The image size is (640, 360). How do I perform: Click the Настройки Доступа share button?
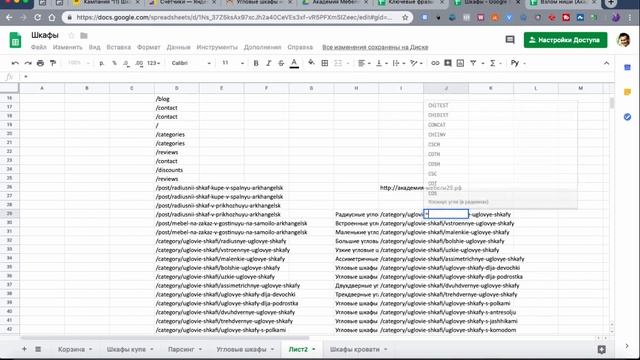coord(565,40)
